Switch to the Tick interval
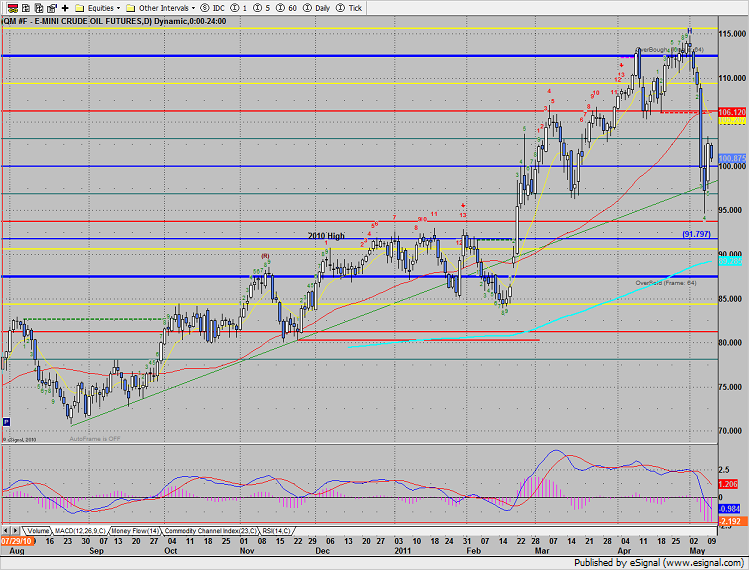 [x=349, y=8]
